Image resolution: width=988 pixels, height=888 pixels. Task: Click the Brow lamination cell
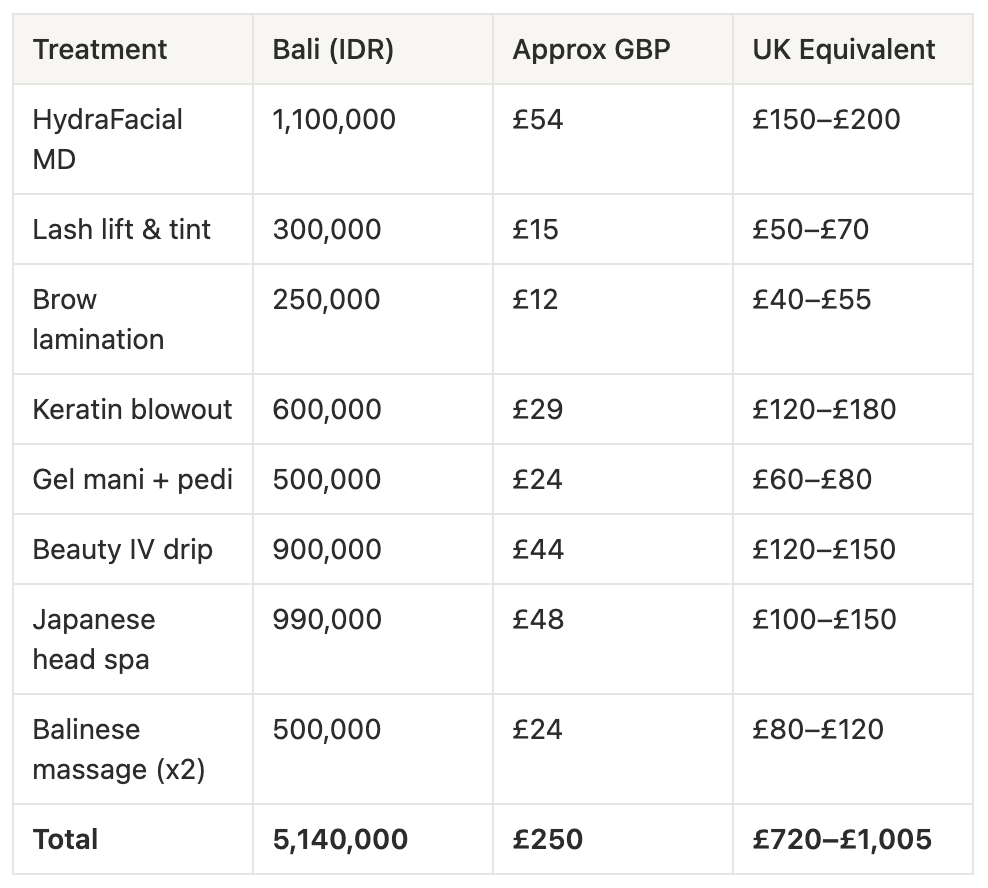[133, 319]
